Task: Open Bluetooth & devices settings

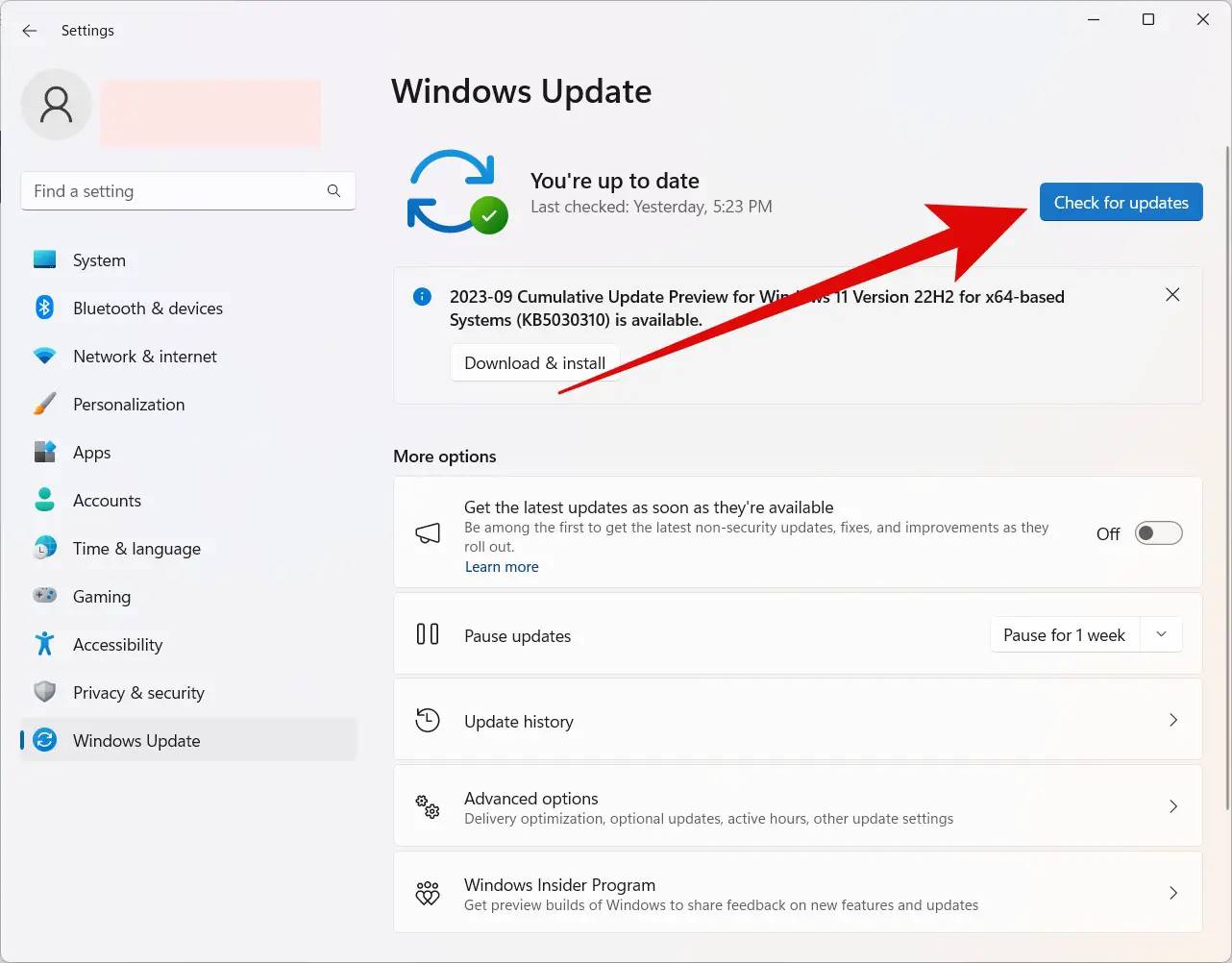Action: (147, 309)
